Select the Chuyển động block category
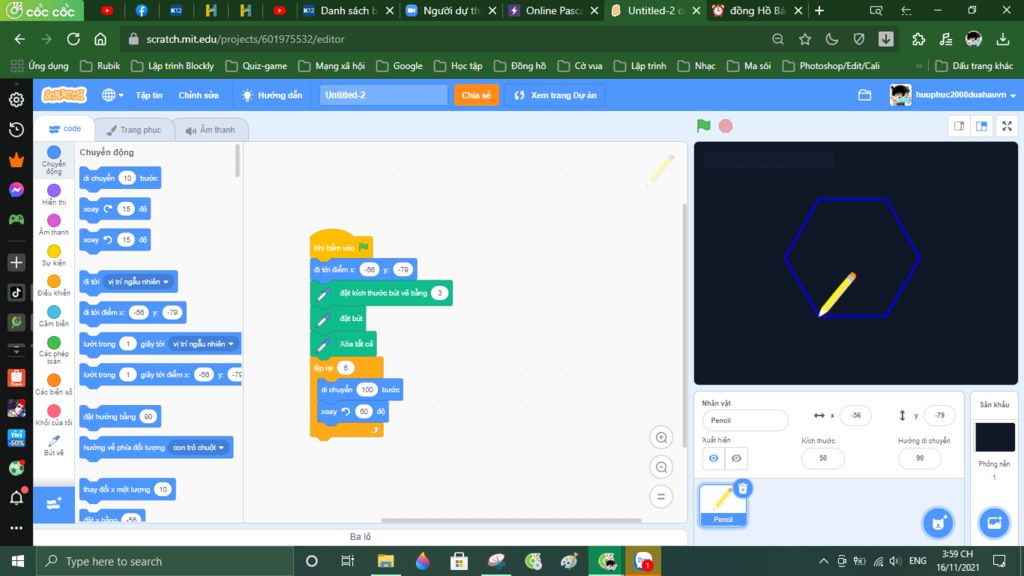The width and height of the screenshot is (1024, 576). coord(54,161)
